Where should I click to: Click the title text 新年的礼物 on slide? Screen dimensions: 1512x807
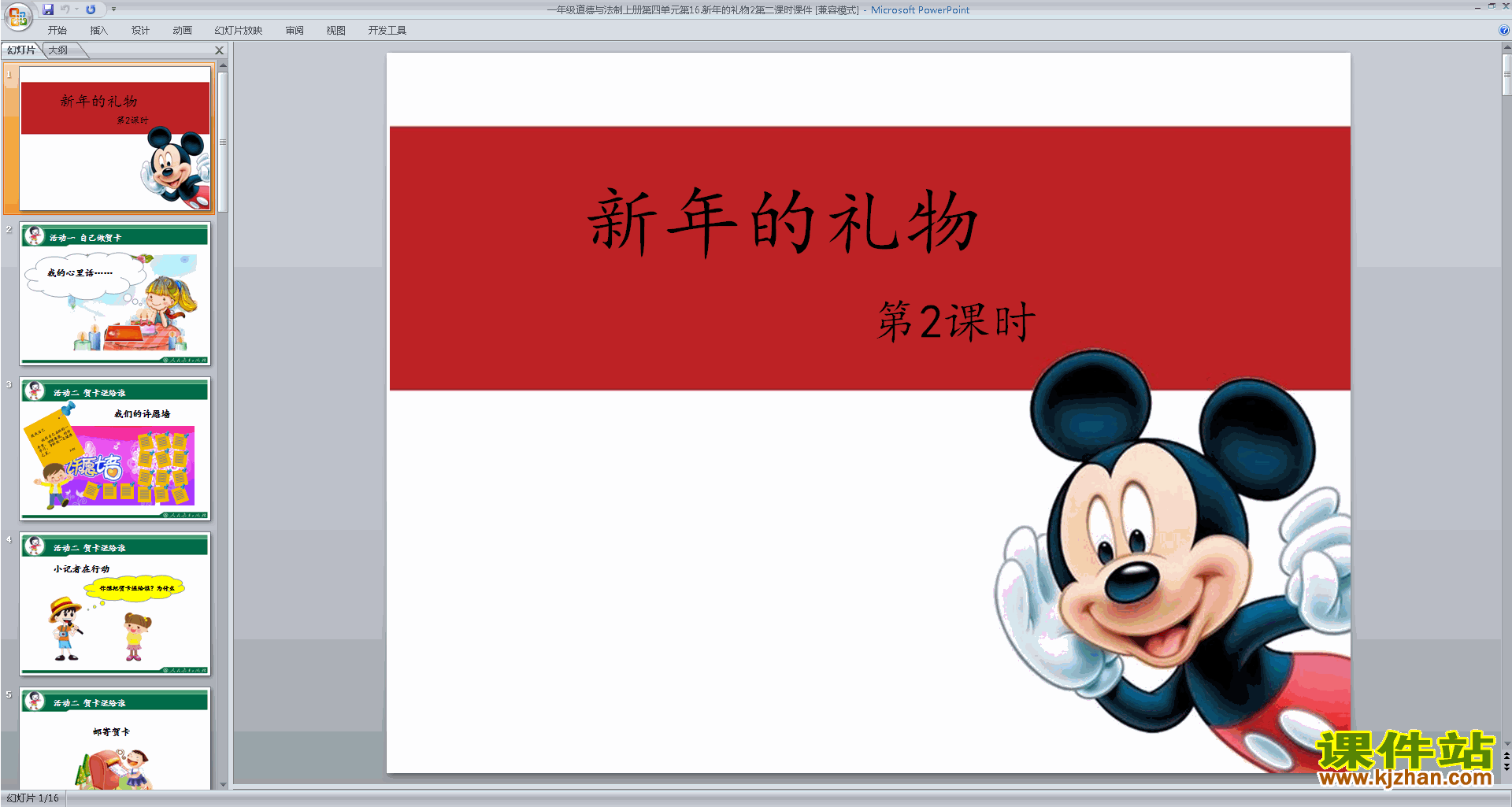pyautogui.click(x=782, y=222)
